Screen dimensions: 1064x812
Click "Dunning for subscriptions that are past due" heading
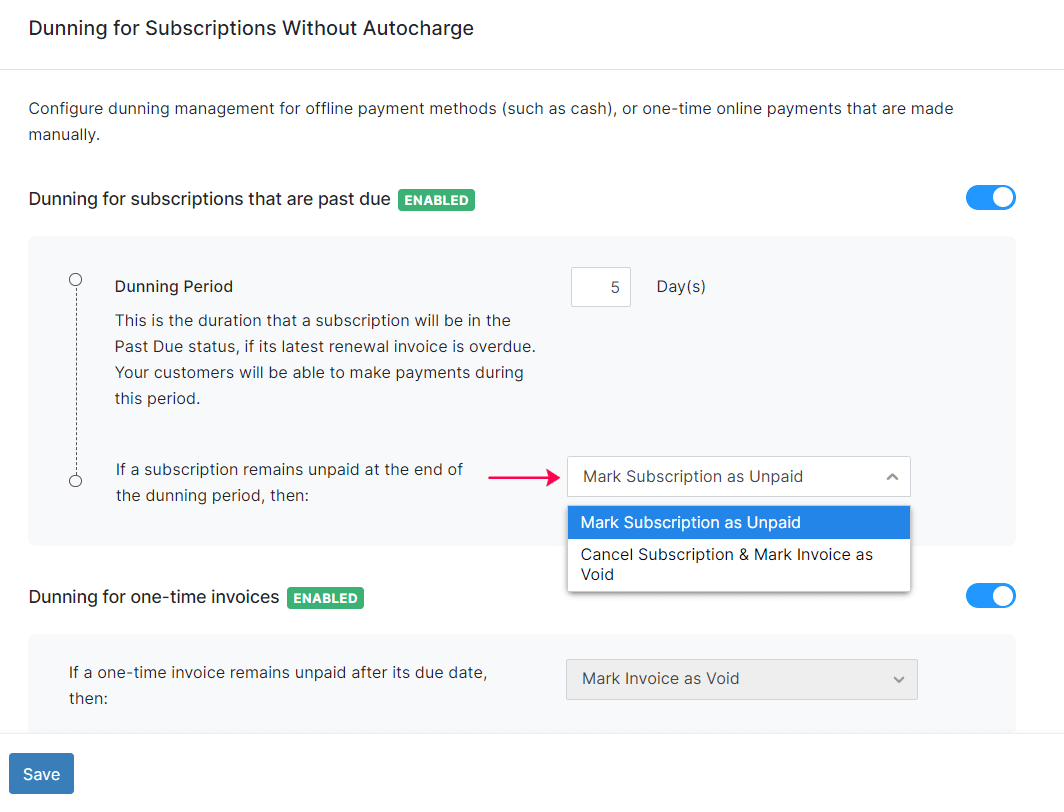click(209, 199)
